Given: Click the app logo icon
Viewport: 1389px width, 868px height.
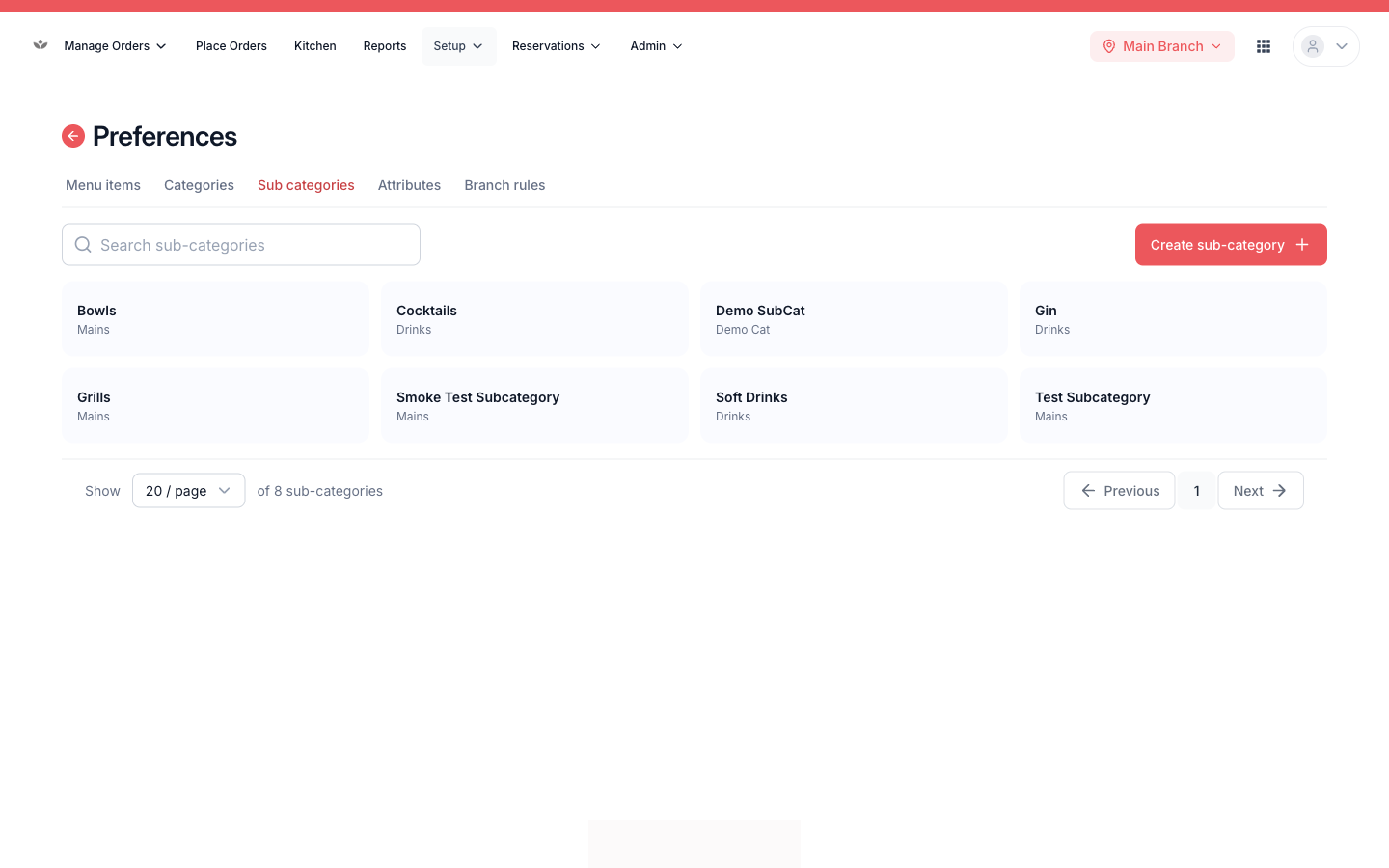Looking at the screenshot, I should [41, 45].
